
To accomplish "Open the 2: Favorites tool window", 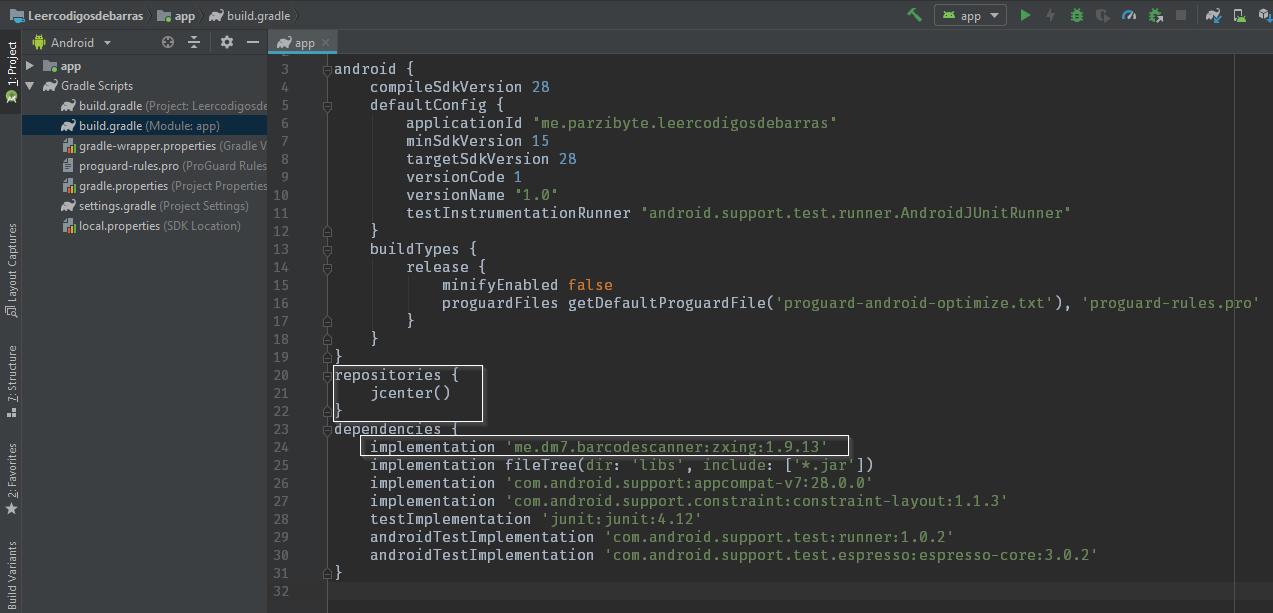I will (x=11, y=479).
